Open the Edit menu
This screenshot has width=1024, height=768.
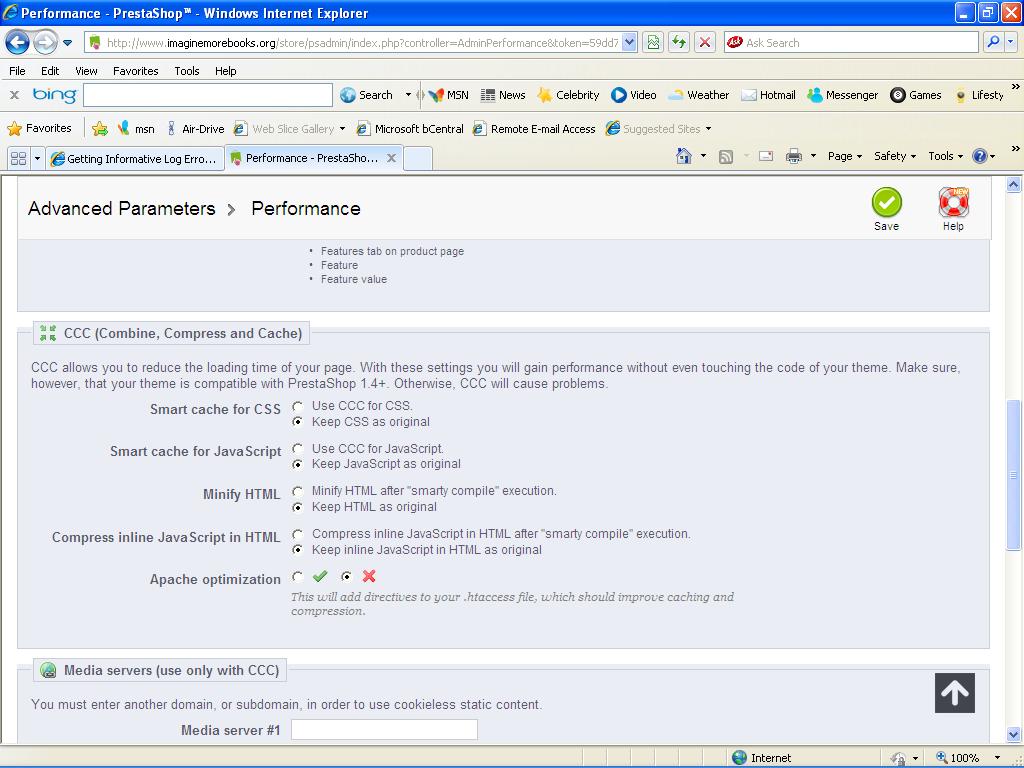pos(50,71)
